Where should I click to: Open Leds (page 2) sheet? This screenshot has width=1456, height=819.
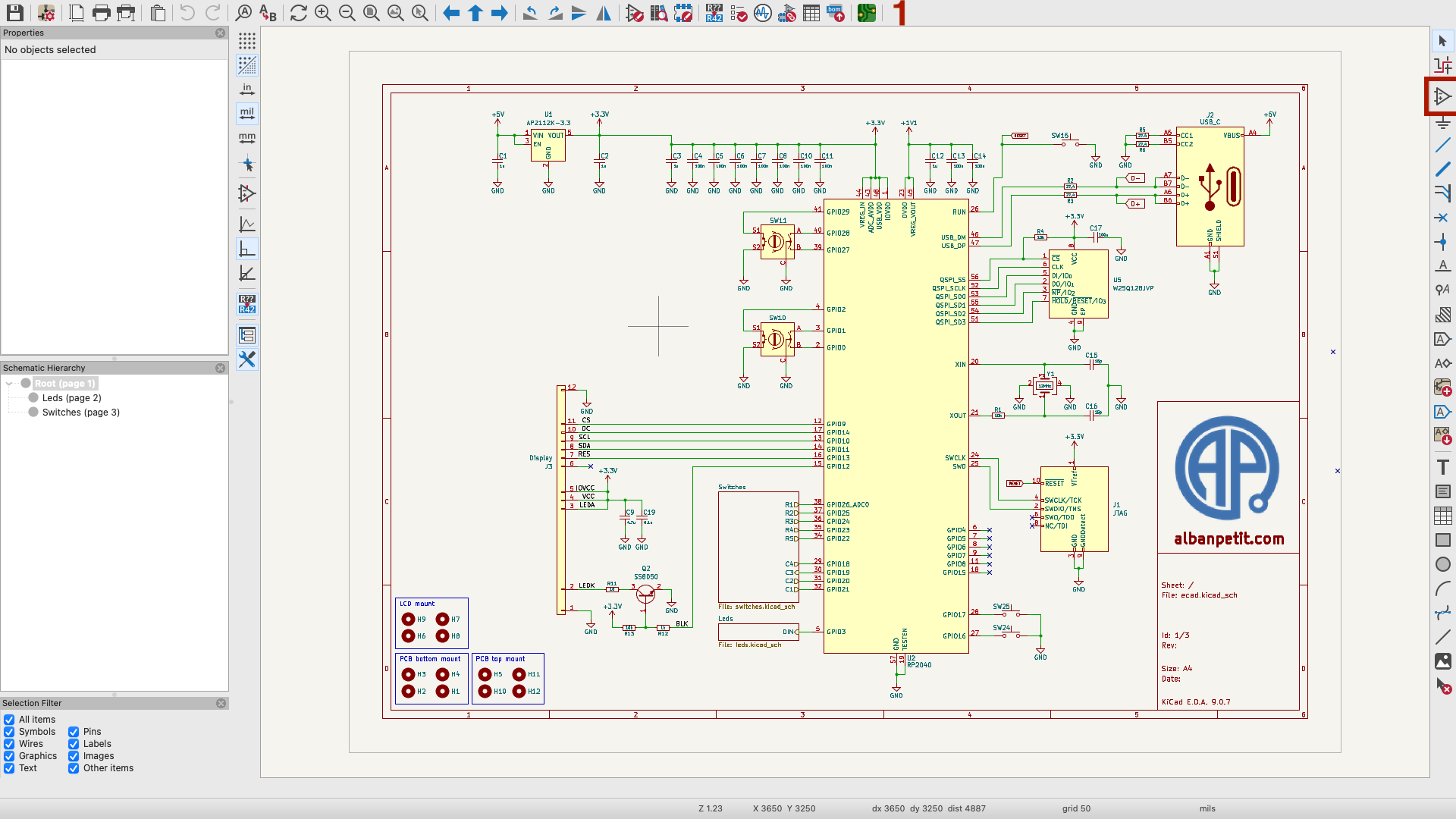click(x=71, y=398)
